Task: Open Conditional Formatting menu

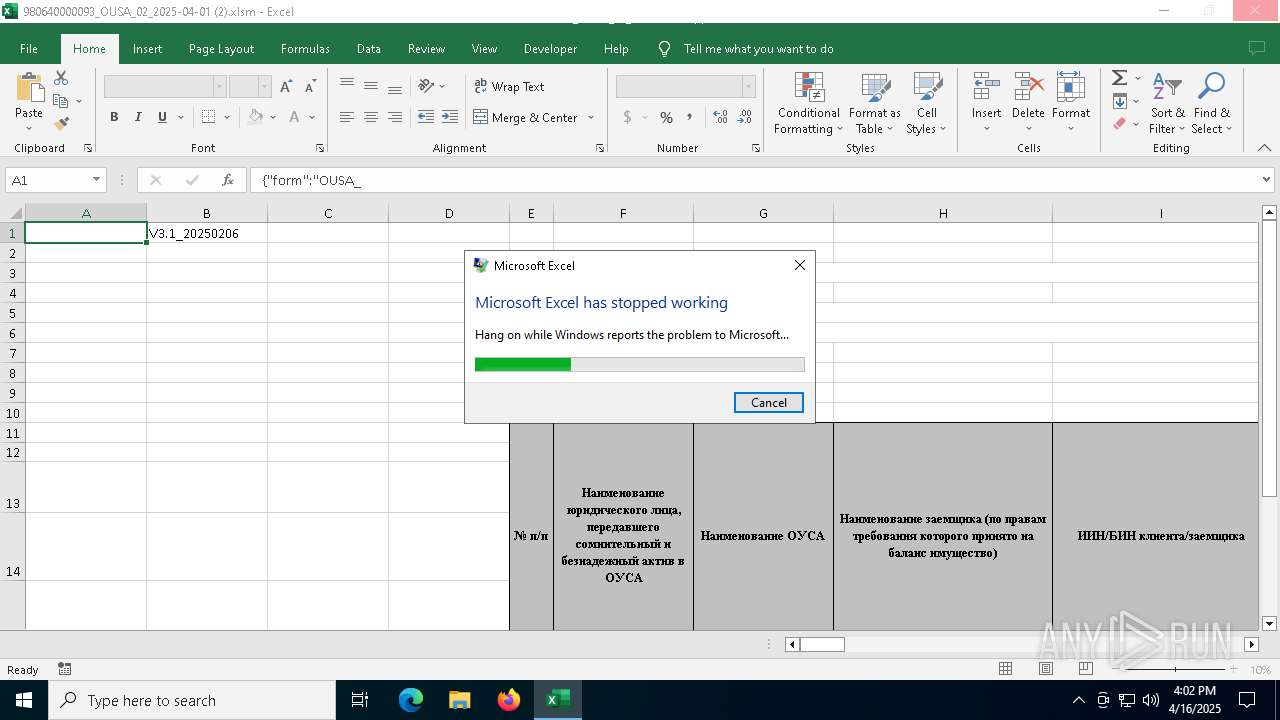Action: coord(809,103)
